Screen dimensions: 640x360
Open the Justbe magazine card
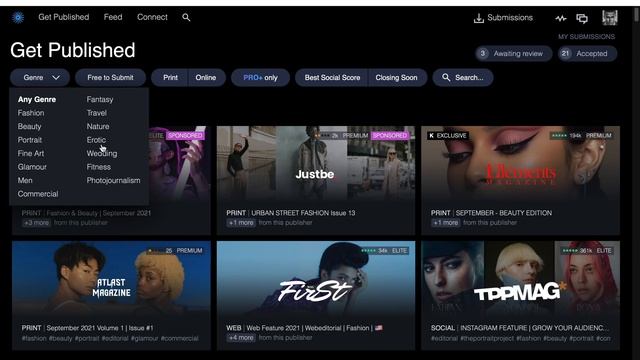pyautogui.click(x=316, y=180)
